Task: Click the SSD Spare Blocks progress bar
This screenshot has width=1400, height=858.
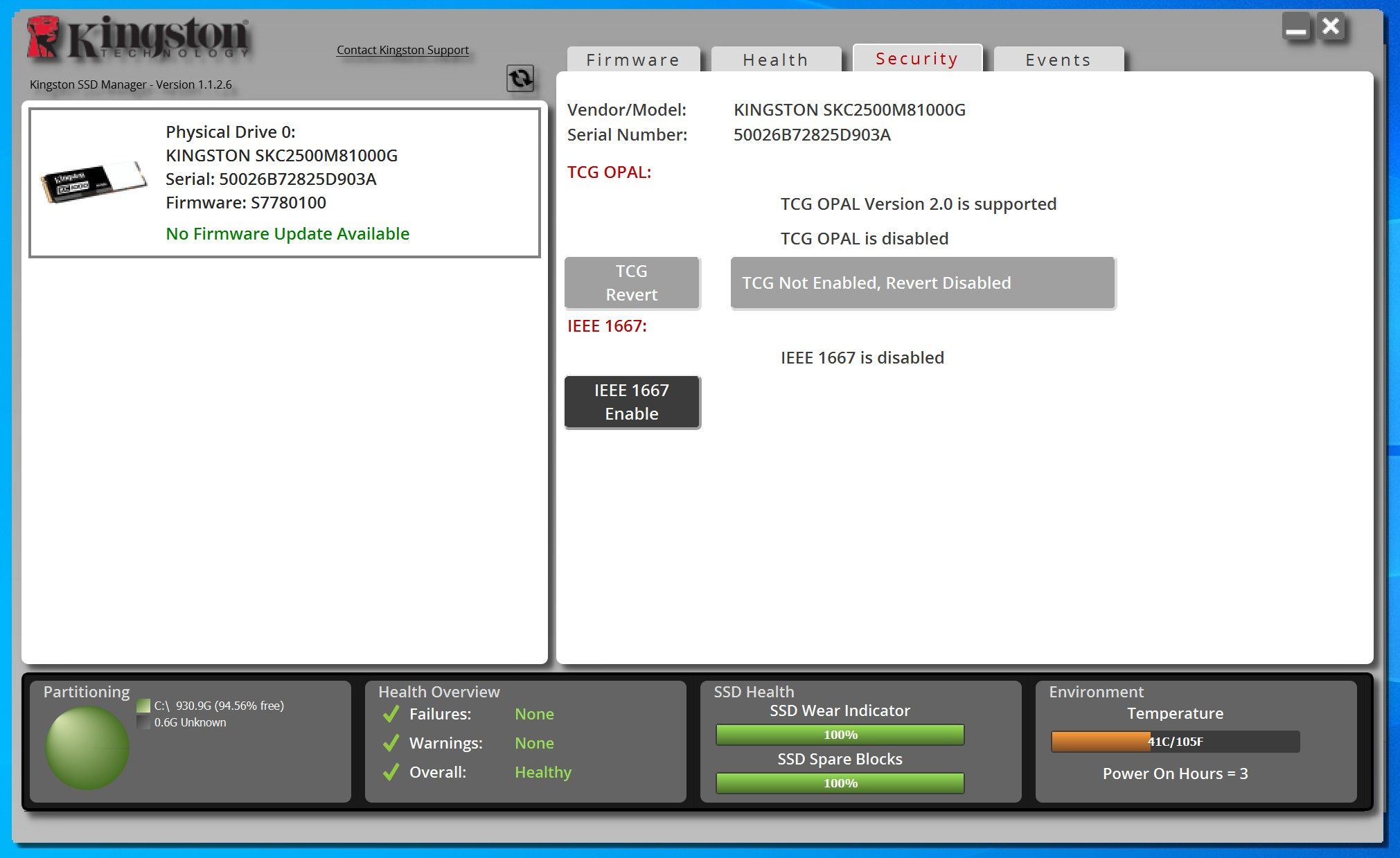Action: 840,783
